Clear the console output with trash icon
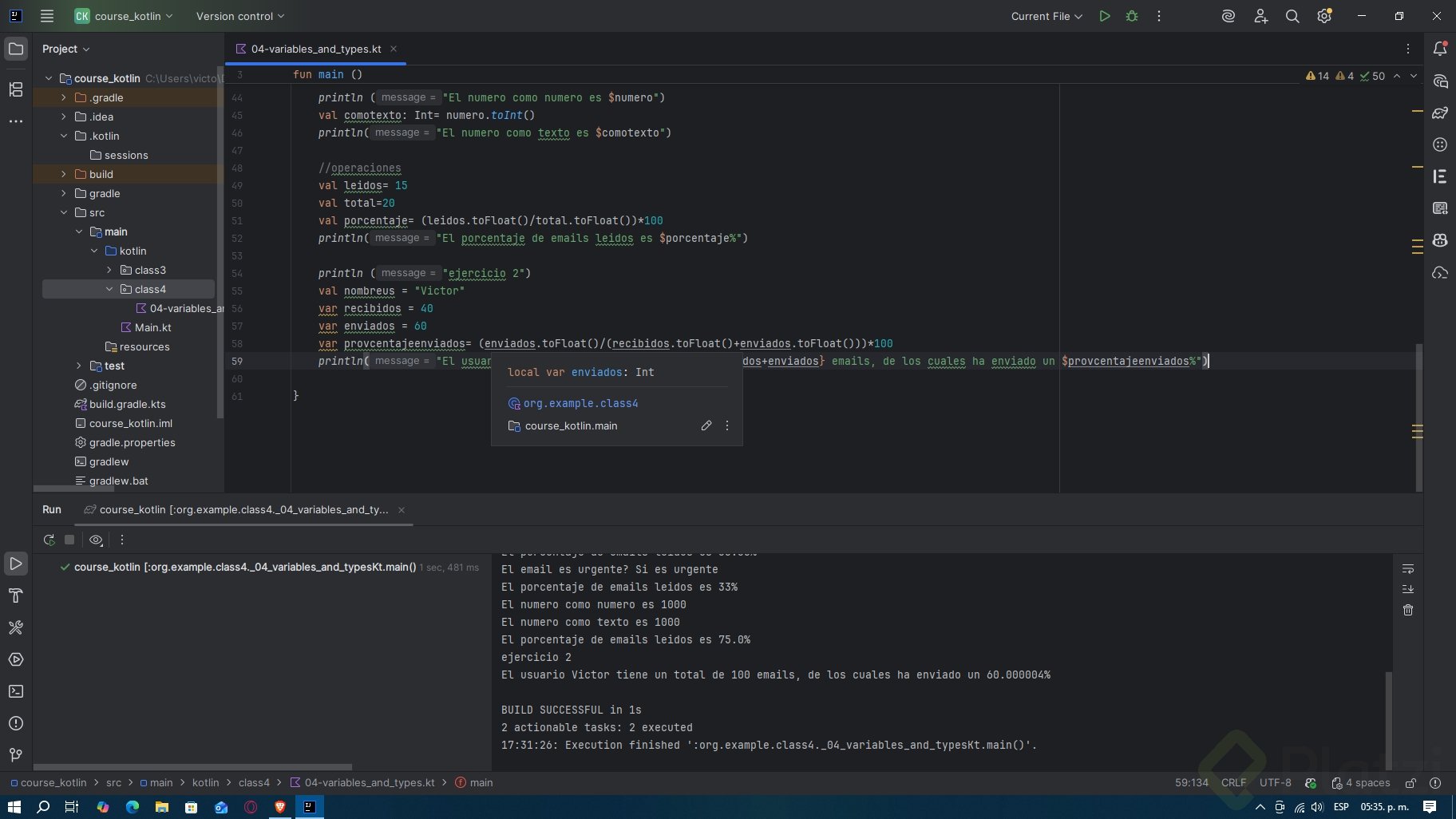Image resolution: width=1456 pixels, height=819 pixels. pos(1408,610)
